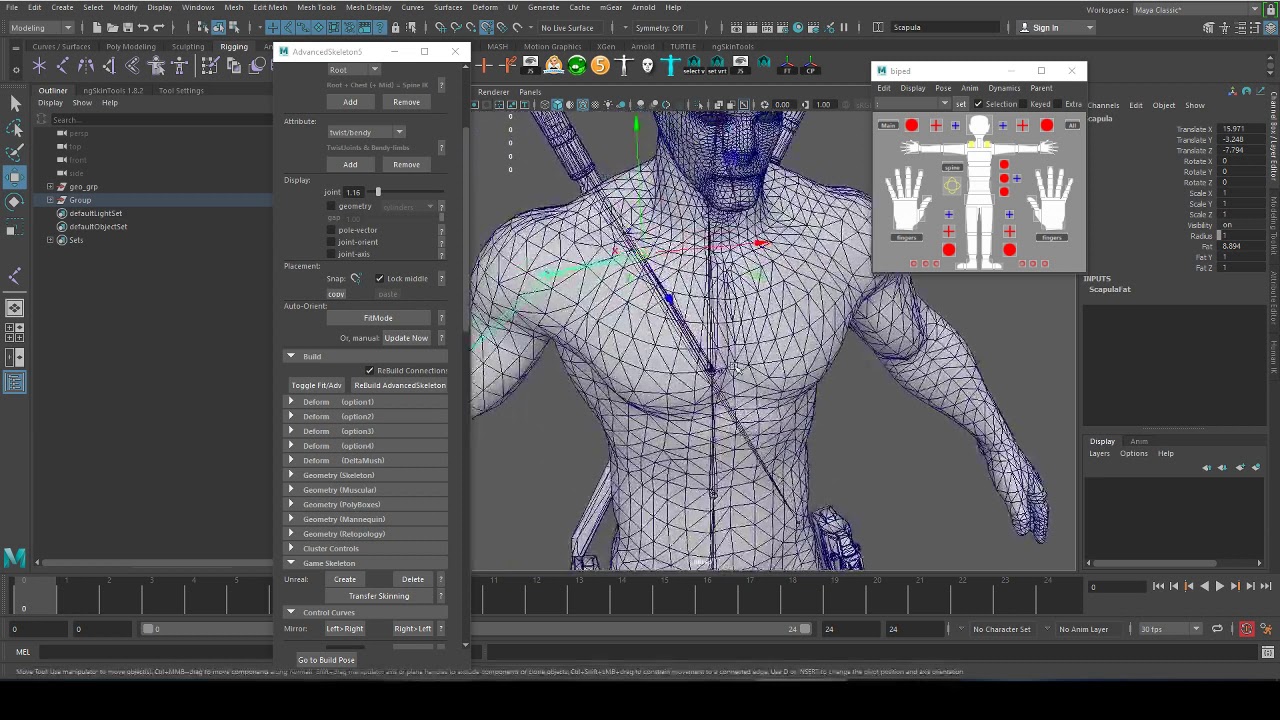Image resolution: width=1280 pixels, height=720 pixels.
Task: Pick the Lasso select tool in toolbox
Action: pos(15,128)
